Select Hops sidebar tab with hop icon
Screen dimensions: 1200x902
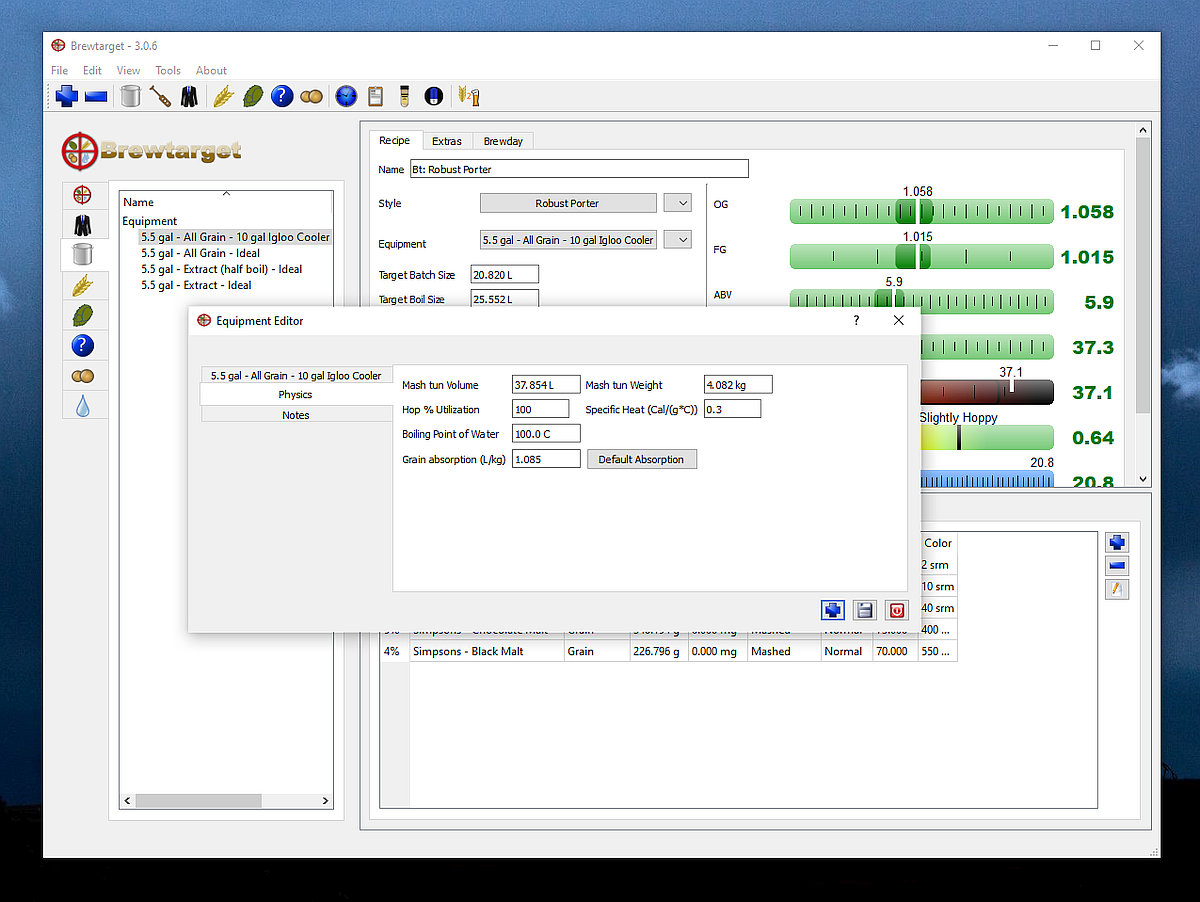point(83,315)
